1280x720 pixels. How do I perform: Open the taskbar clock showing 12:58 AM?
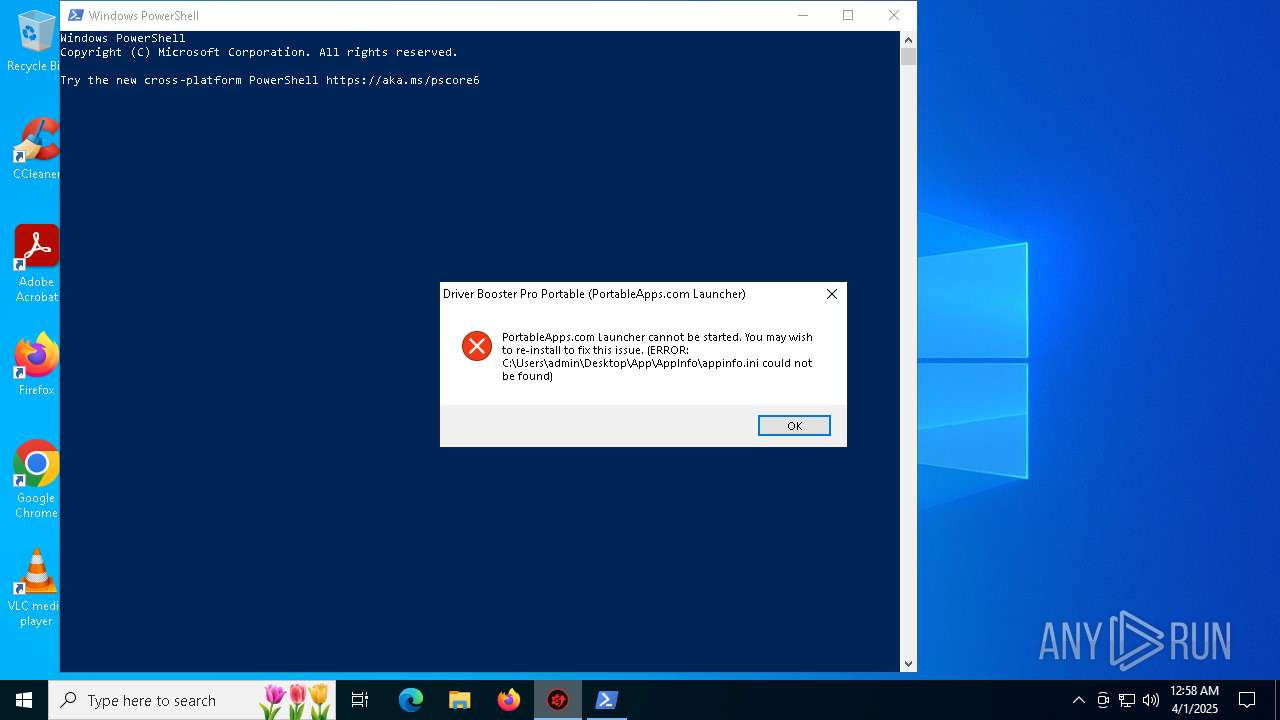pyautogui.click(x=1194, y=700)
